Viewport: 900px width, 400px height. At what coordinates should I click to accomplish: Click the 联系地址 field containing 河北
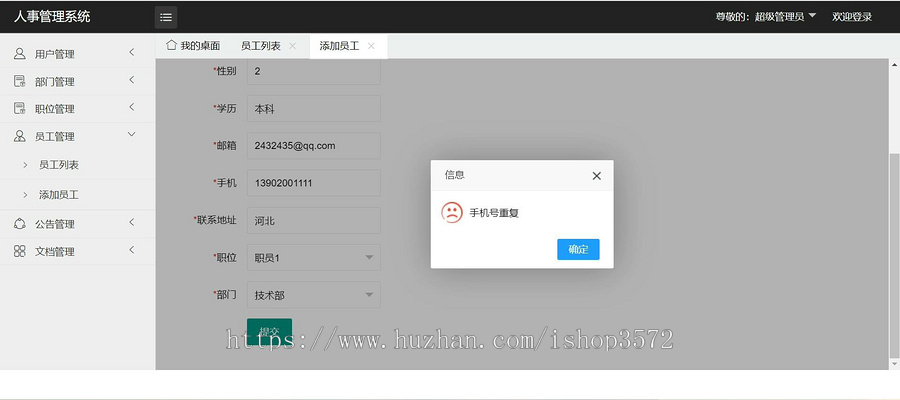pyautogui.click(x=313, y=220)
